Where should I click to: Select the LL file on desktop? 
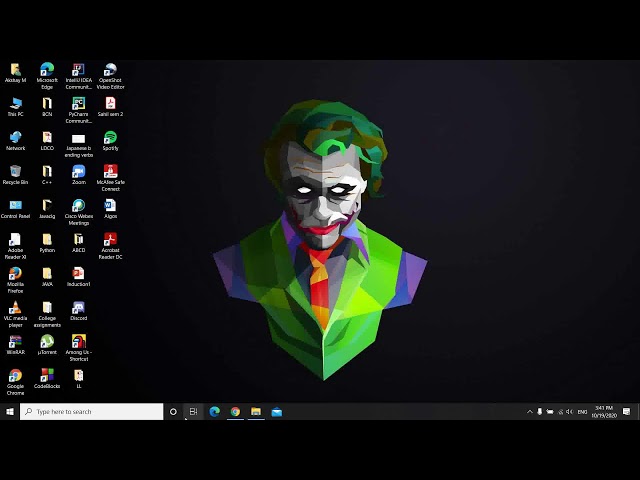pyautogui.click(x=78, y=379)
